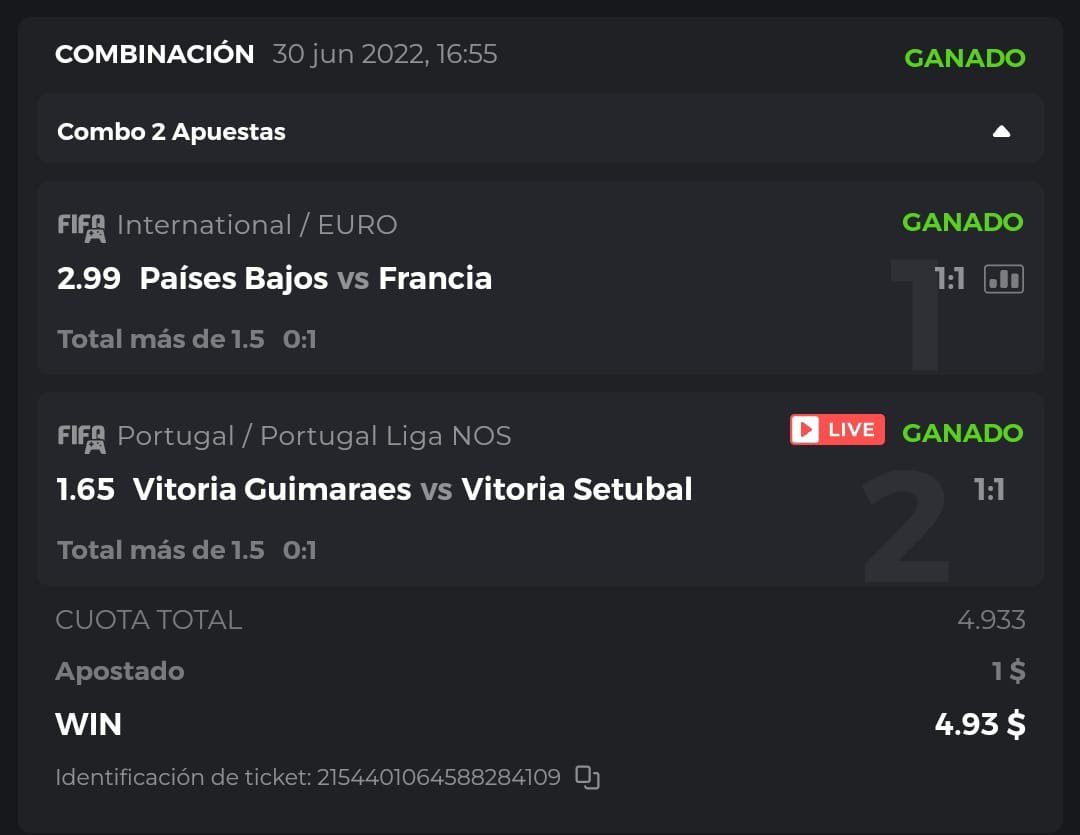Click FIFA gamepad icon beside International / EURO

81,226
